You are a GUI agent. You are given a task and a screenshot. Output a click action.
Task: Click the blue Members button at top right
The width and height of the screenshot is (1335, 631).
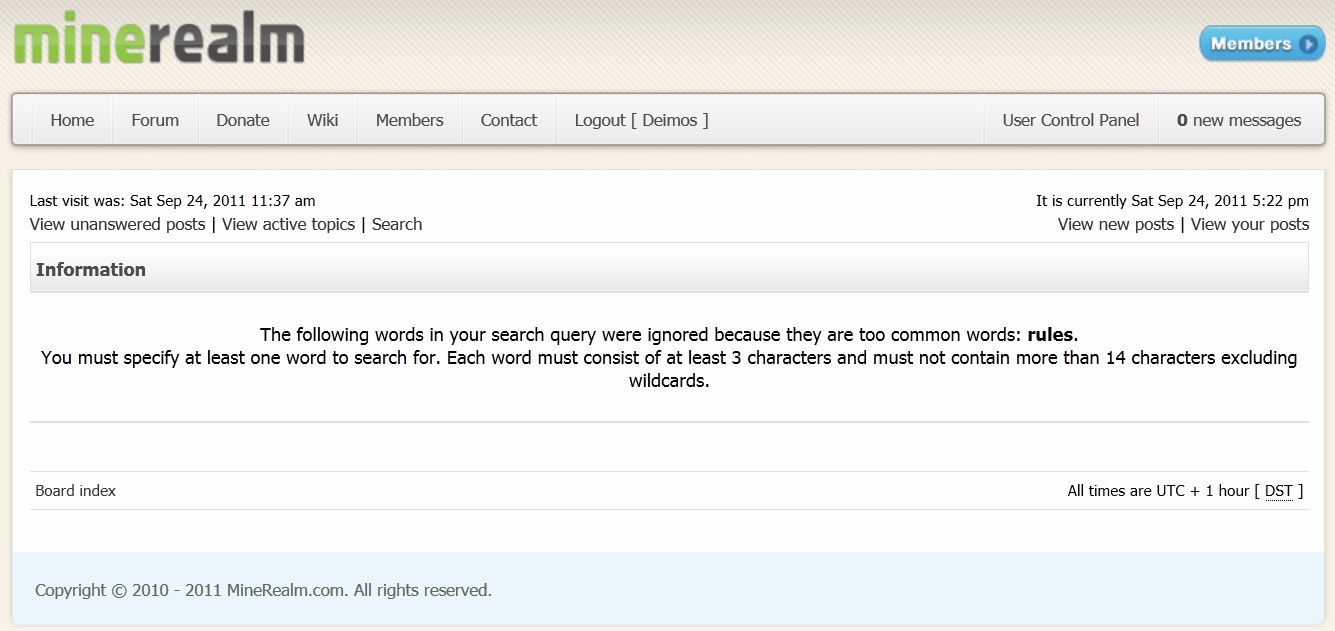point(1250,44)
